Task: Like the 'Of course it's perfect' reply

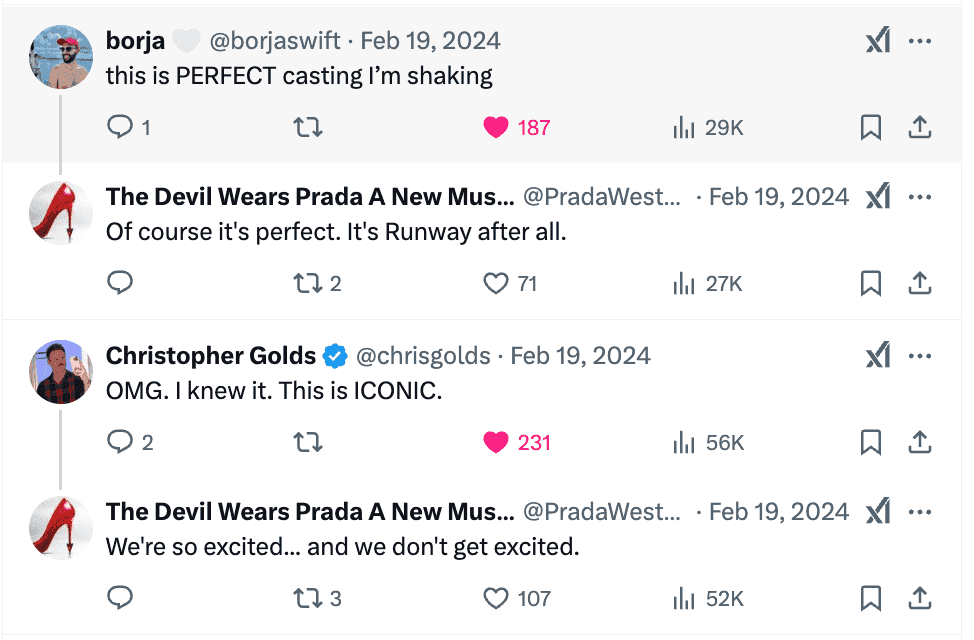Action: pyautogui.click(x=496, y=283)
